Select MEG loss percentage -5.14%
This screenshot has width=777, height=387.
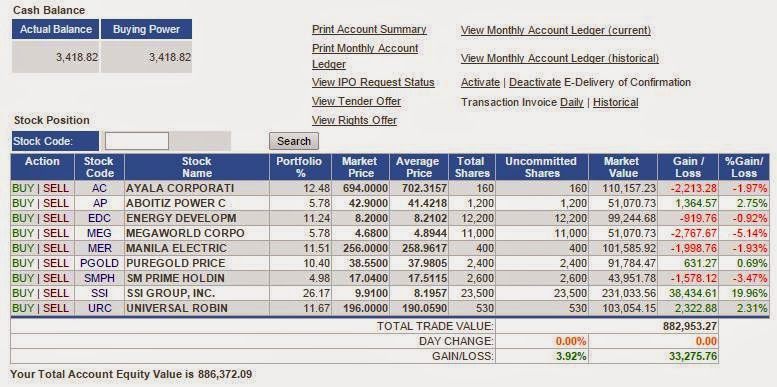(x=749, y=233)
